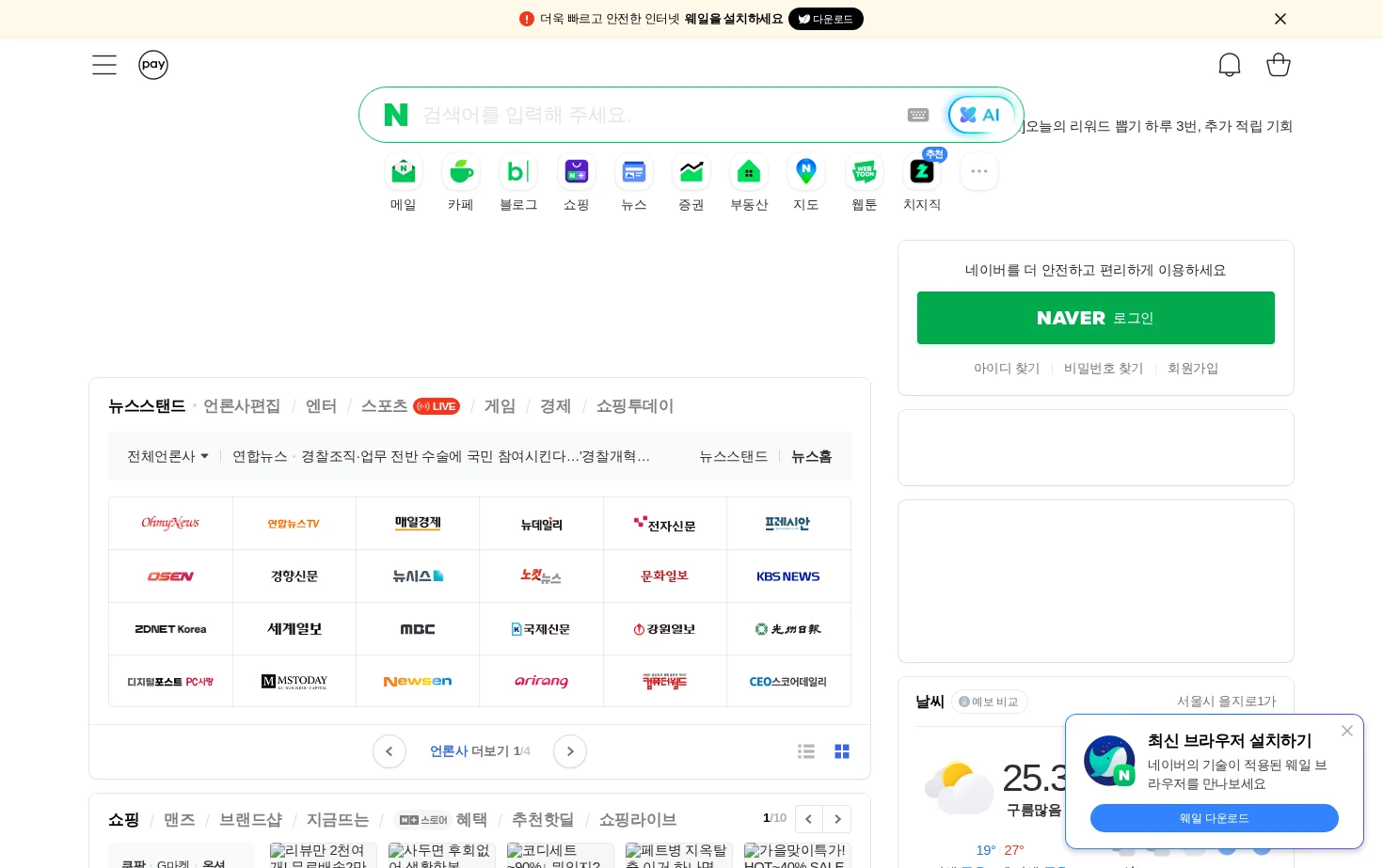
Task: Open the 뉴스 shortcut icon
Action: pos(634,172)
